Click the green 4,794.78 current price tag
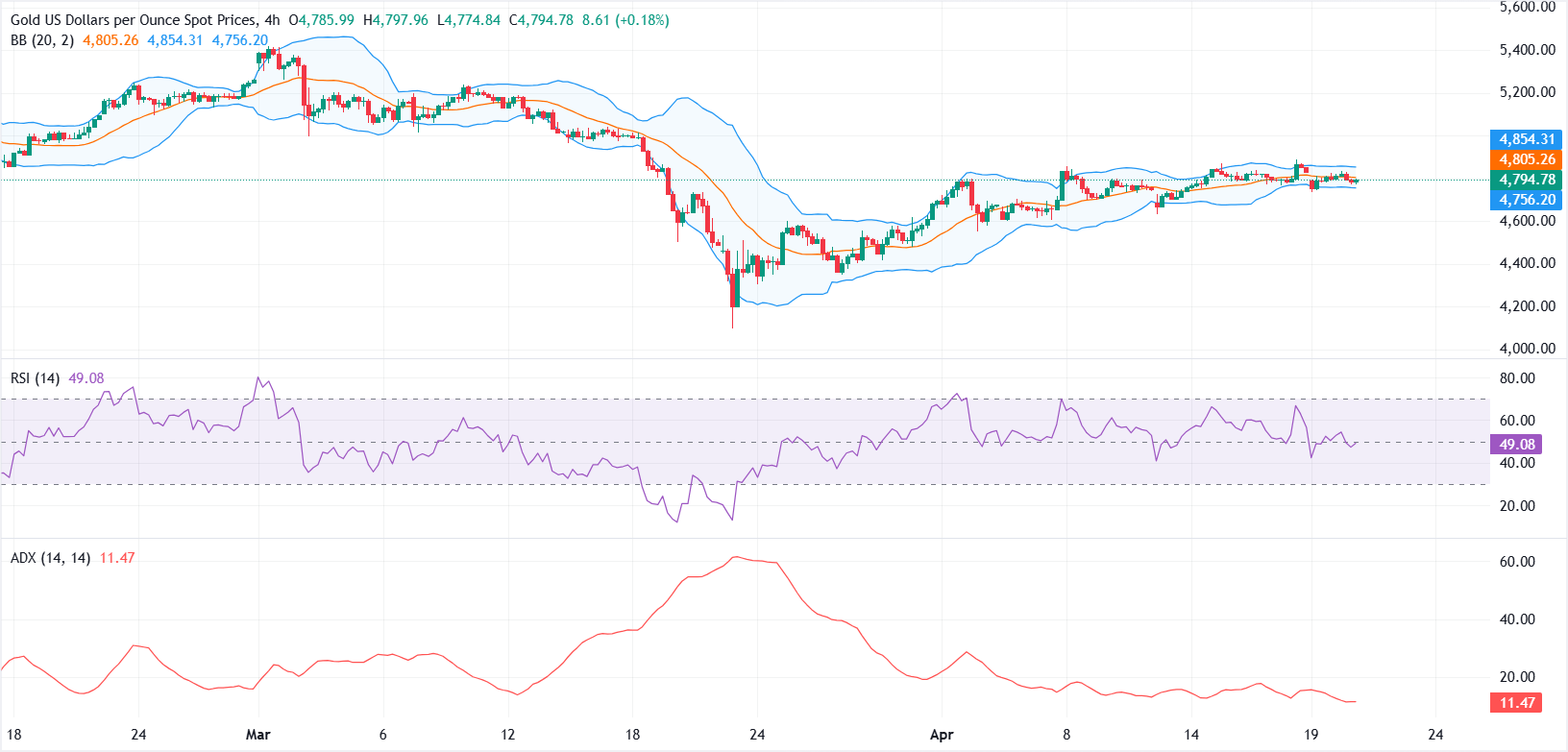1568x752 pixels. pos(1526,180)
